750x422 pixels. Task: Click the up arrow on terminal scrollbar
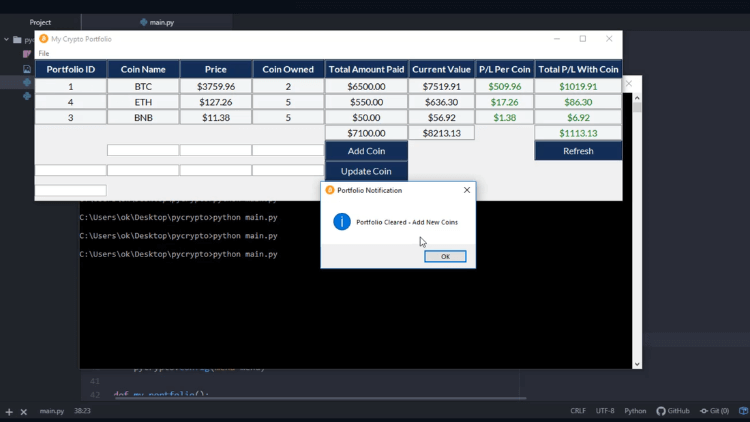[x=637, y=98]
